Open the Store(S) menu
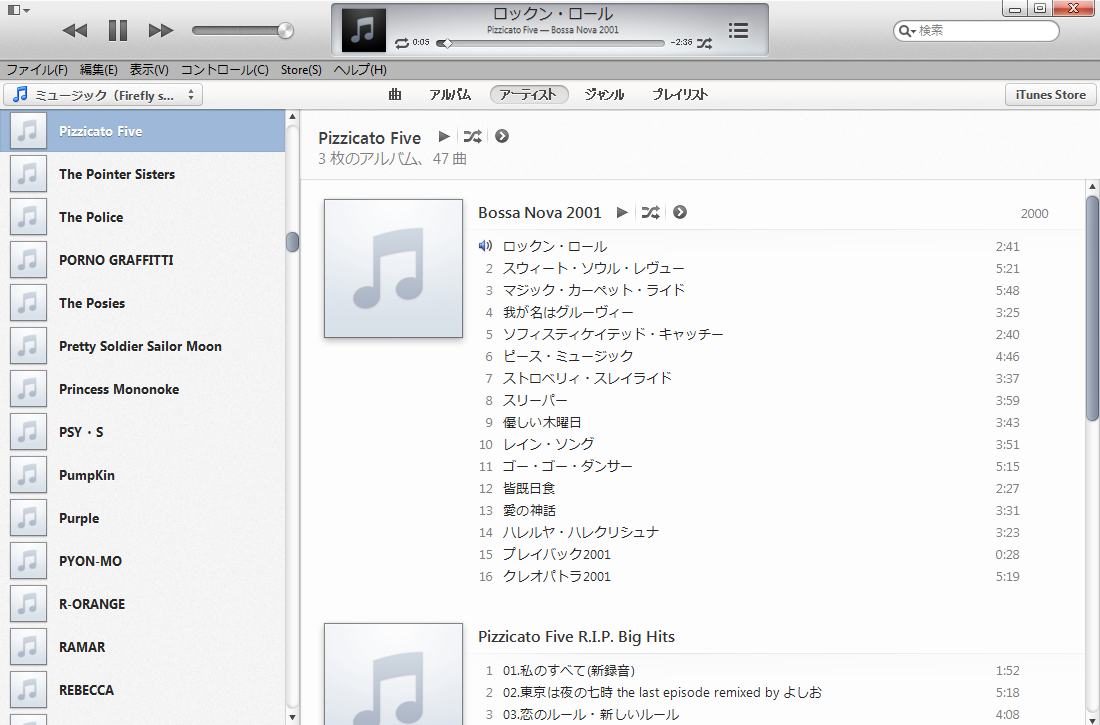 (301, 69)
